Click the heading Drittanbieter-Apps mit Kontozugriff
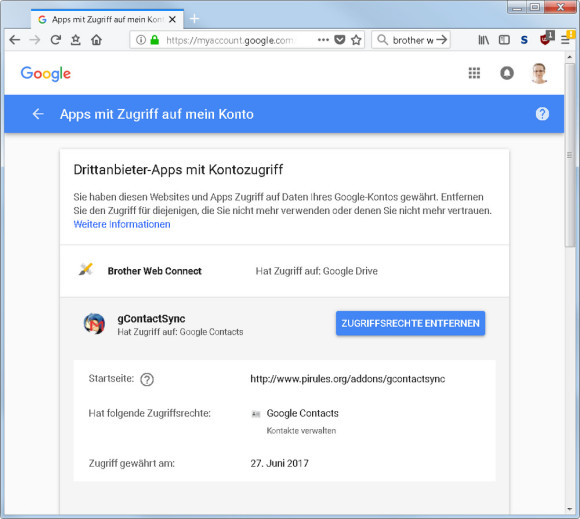 pyautogui.click(x=178, y=170)
